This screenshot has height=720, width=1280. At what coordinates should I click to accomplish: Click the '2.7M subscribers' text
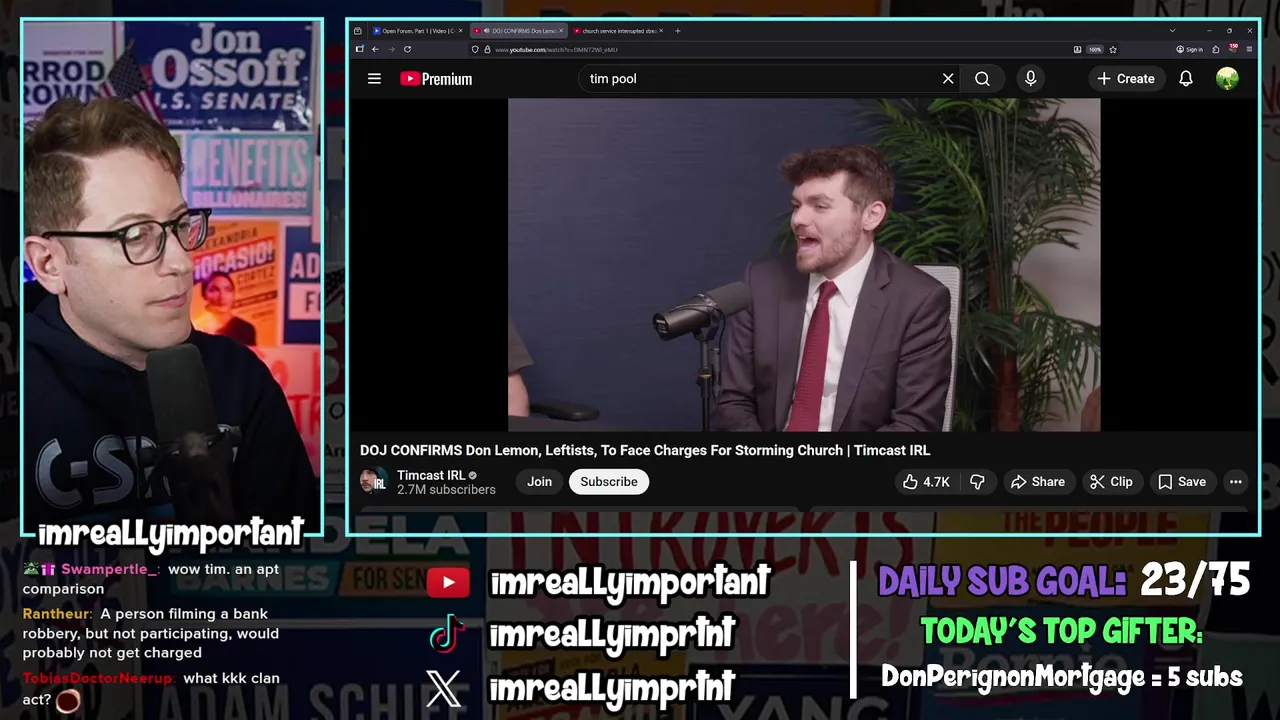click(446, 490)
